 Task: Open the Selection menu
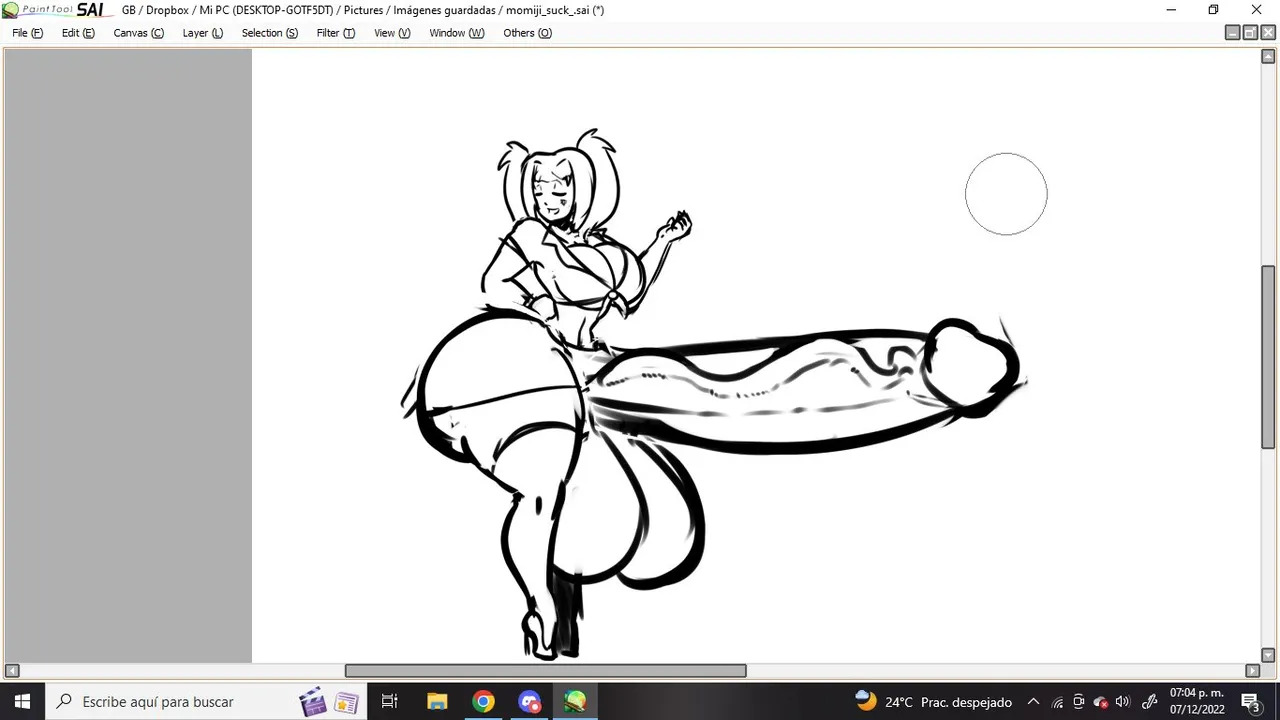pos(269,33)
